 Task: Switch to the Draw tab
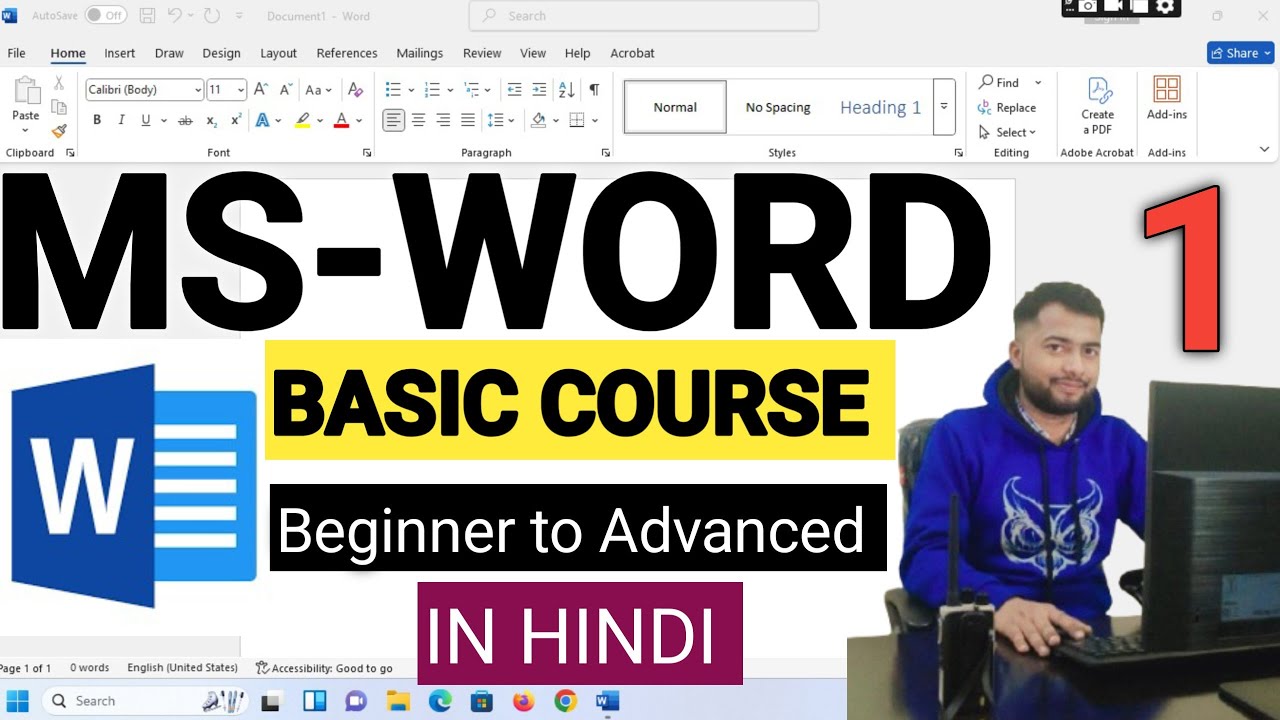click(169, 53)
